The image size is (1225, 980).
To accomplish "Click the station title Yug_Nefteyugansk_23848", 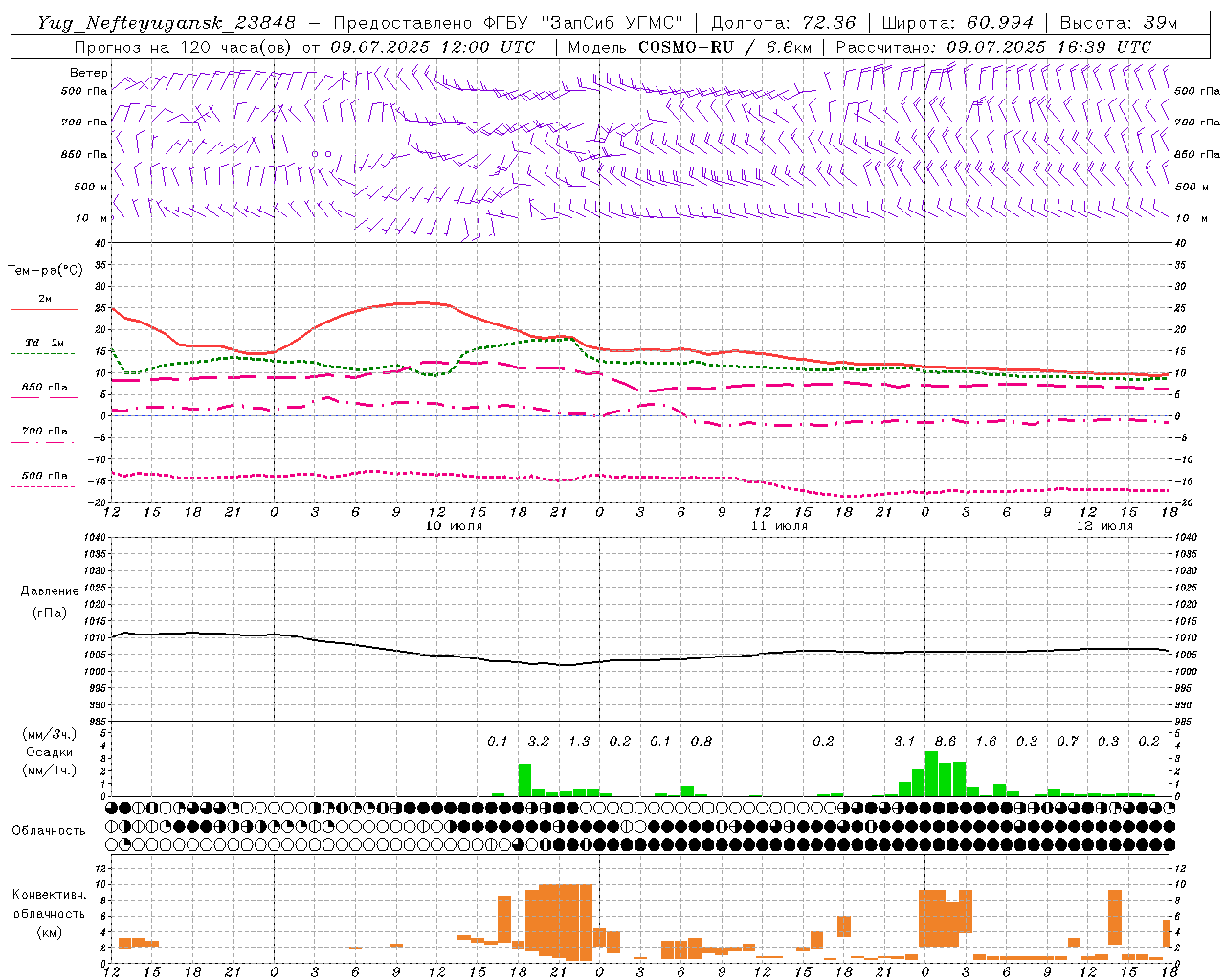I will click(167, 23).
